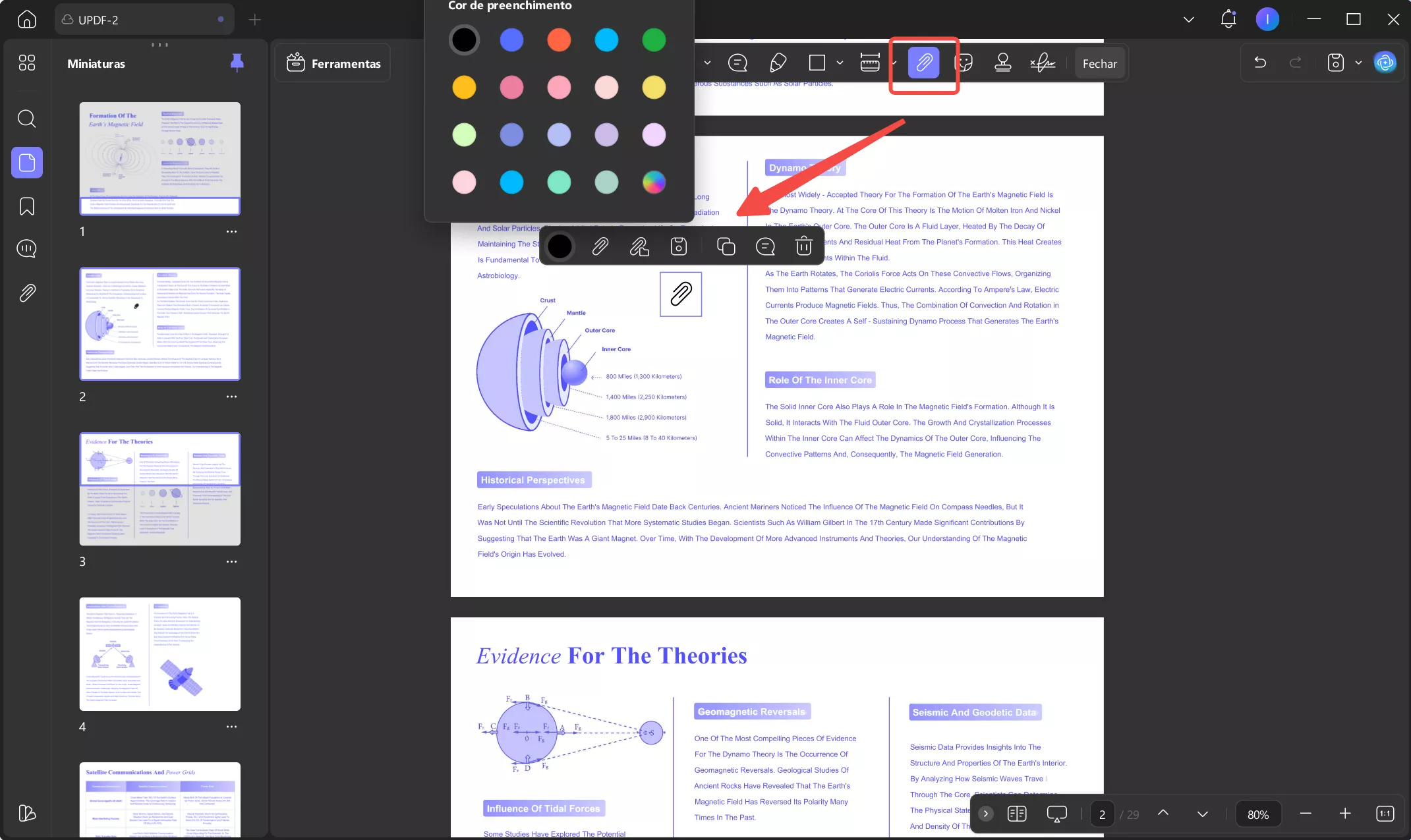Open the Ferramentas menu

[x=333, y=63]
